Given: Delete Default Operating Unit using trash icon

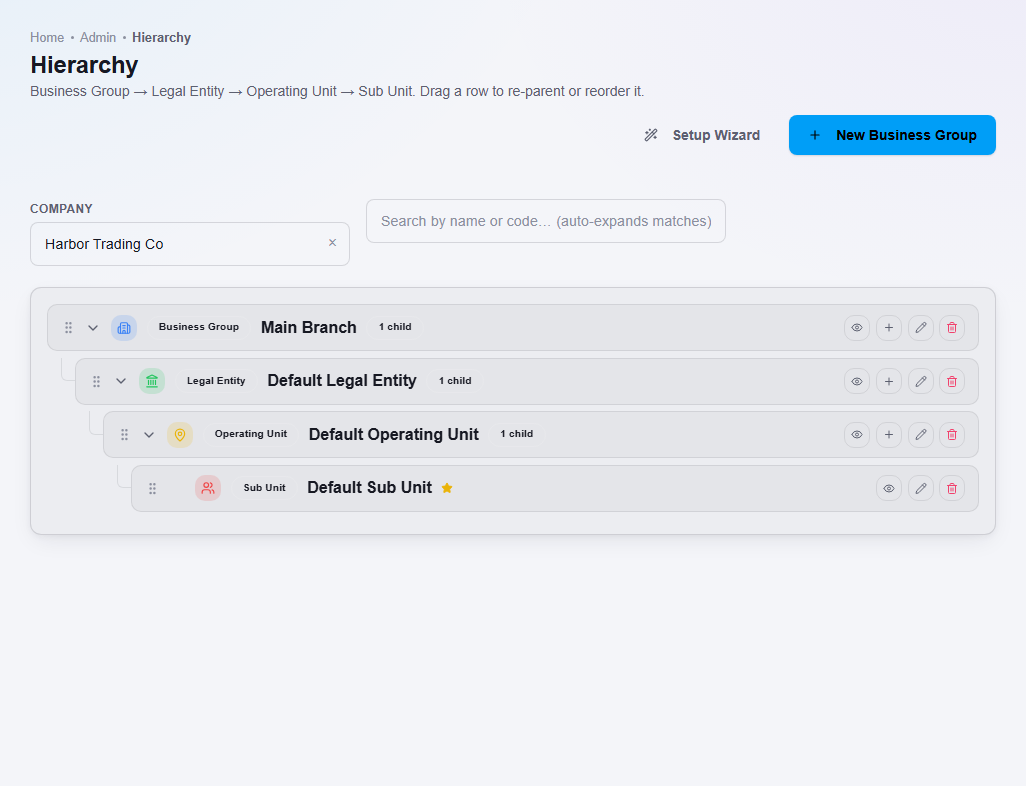Looking at the screenshot, I should (x=952, y=435).
